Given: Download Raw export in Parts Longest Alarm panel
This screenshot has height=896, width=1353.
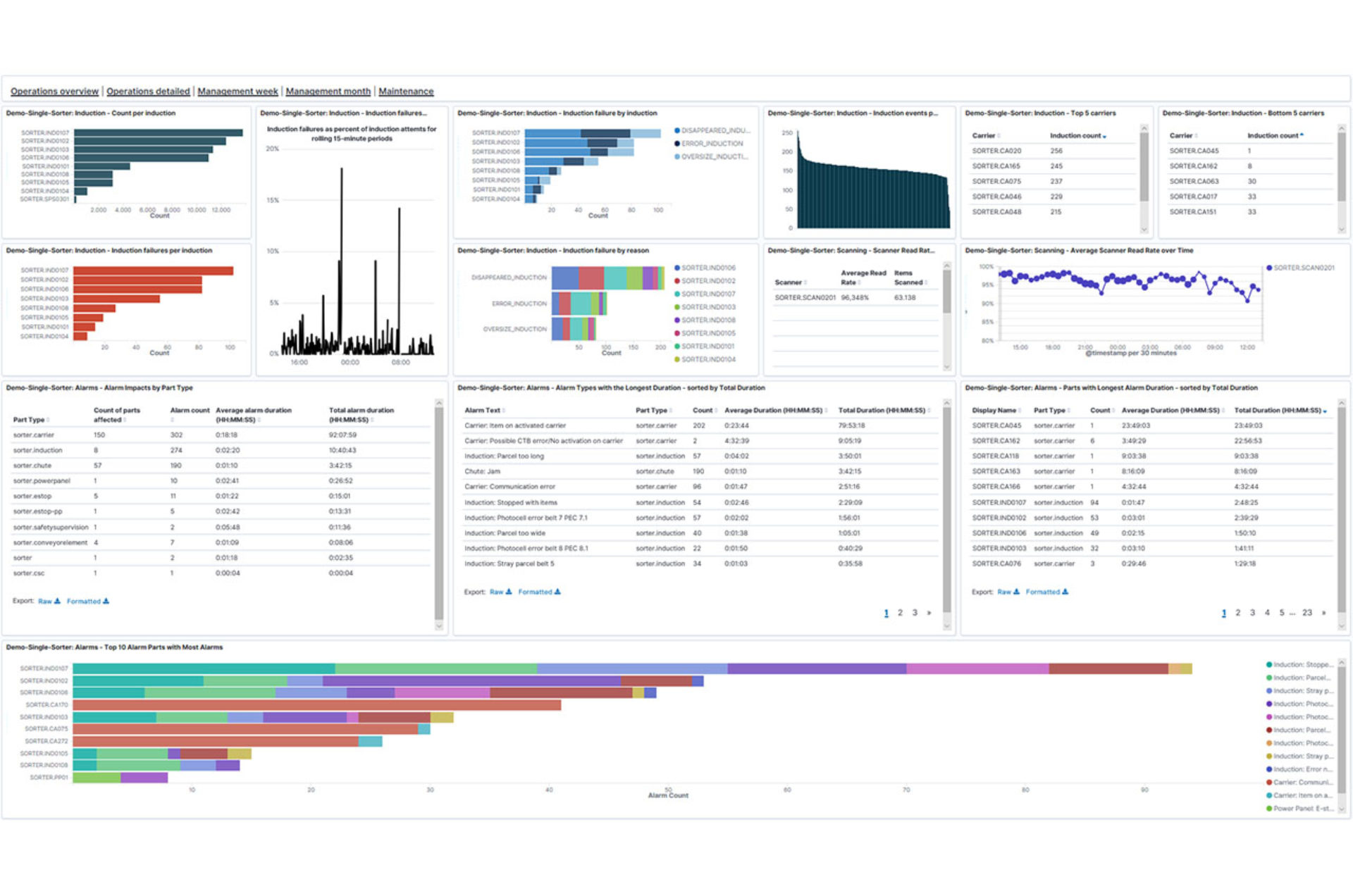Looking at the screenshot, I should tap(1008, 592).
